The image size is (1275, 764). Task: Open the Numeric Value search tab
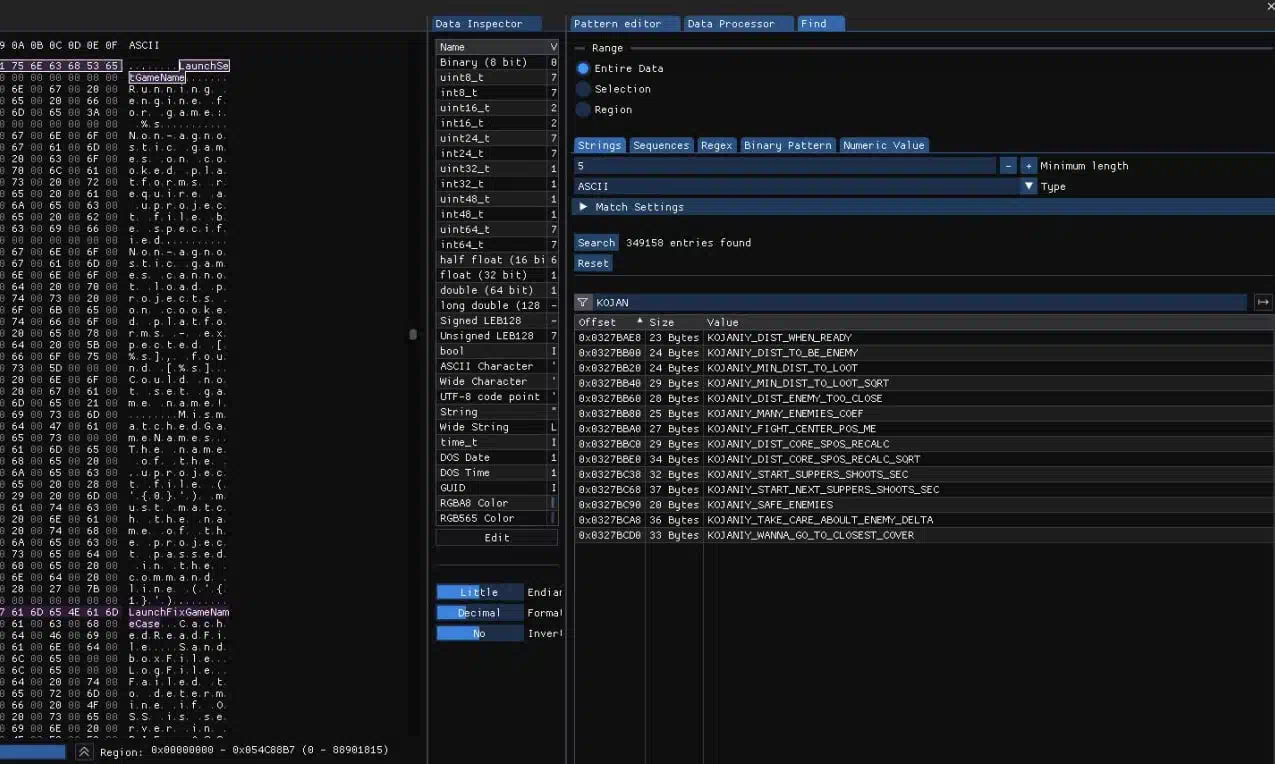pyautogui.click(x=883, y=145)
